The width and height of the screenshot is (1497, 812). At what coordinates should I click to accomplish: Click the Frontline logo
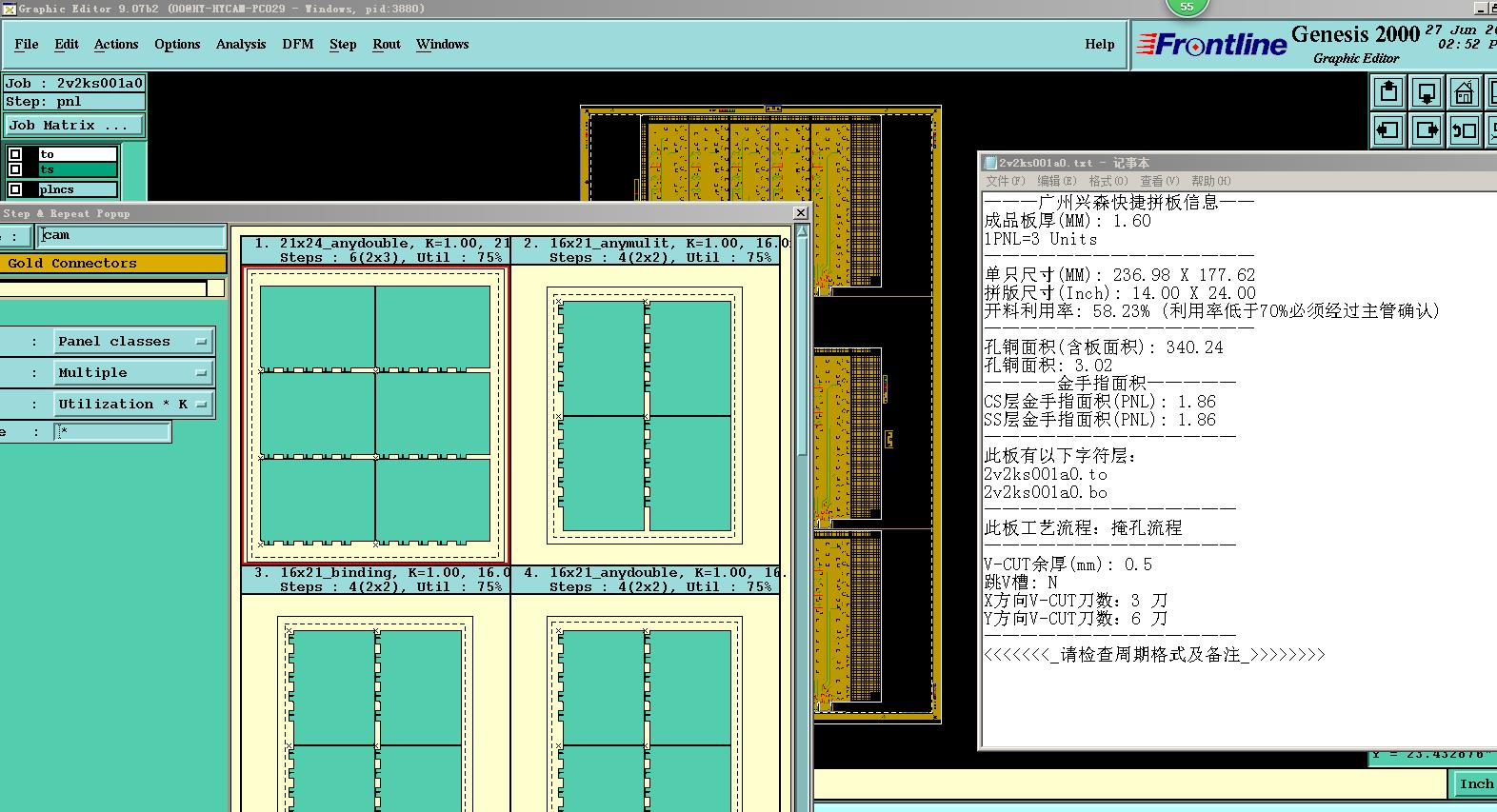point(1212,45)
